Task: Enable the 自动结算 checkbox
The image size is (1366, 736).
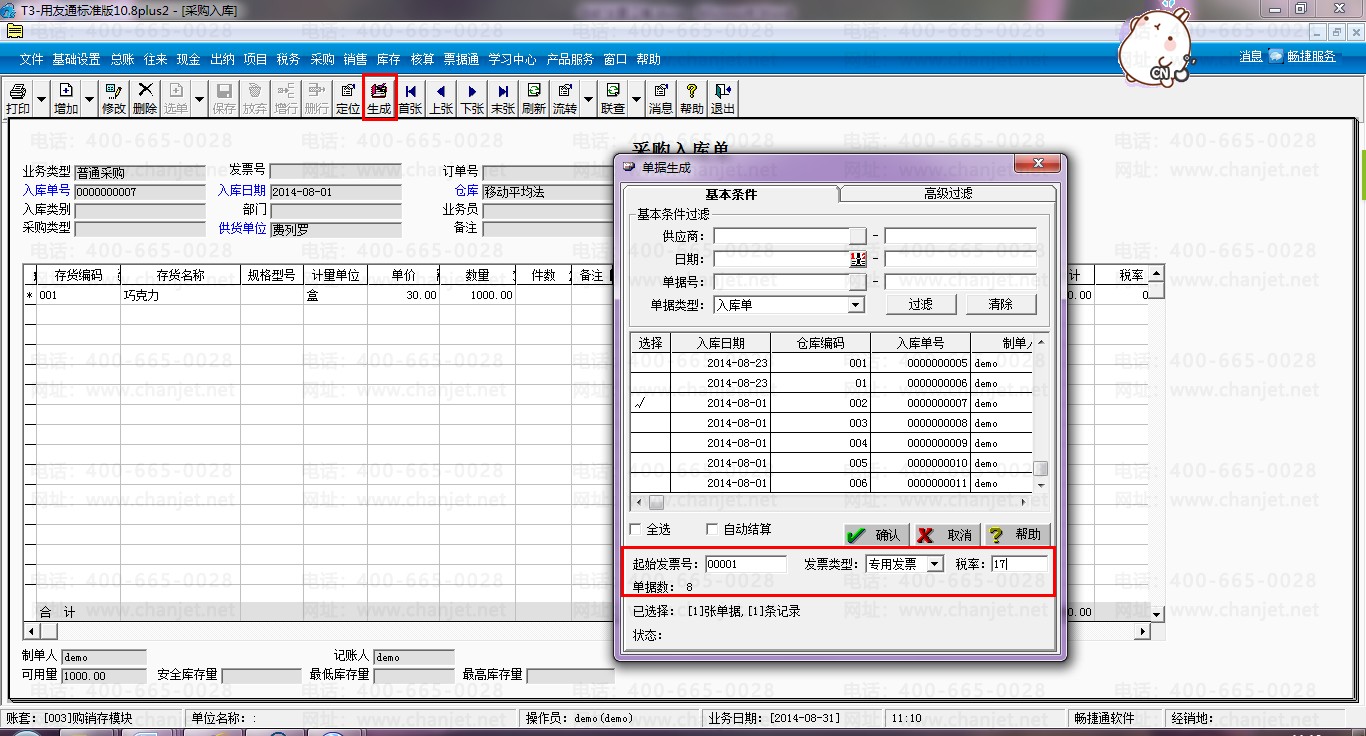Action: 713,529
